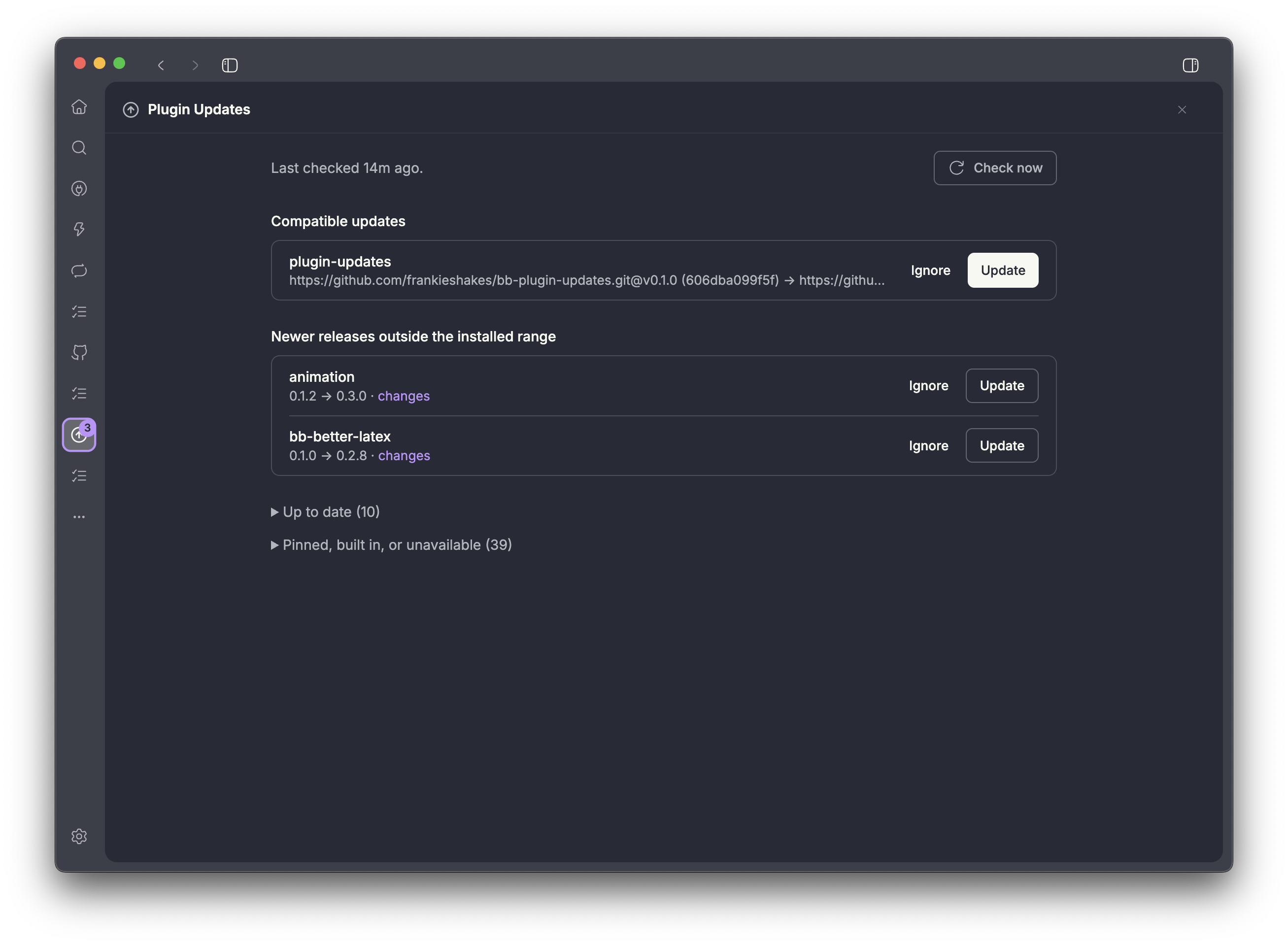Image resolution: width=1288 pixels, height=945 pixels.
Task: Click the animation plugin name
Action: pos(321,377)
